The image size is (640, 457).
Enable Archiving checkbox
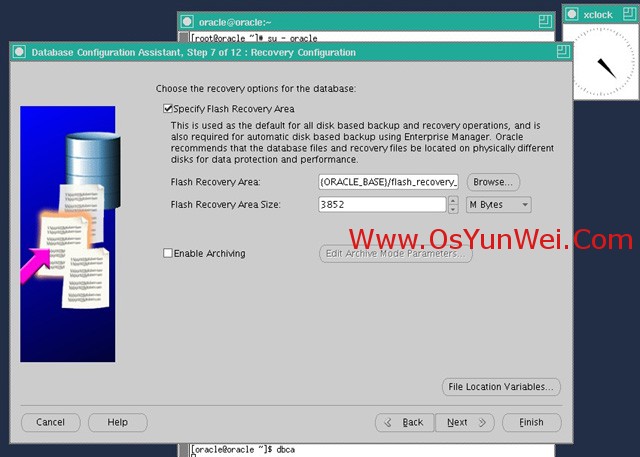pos(168,254)
